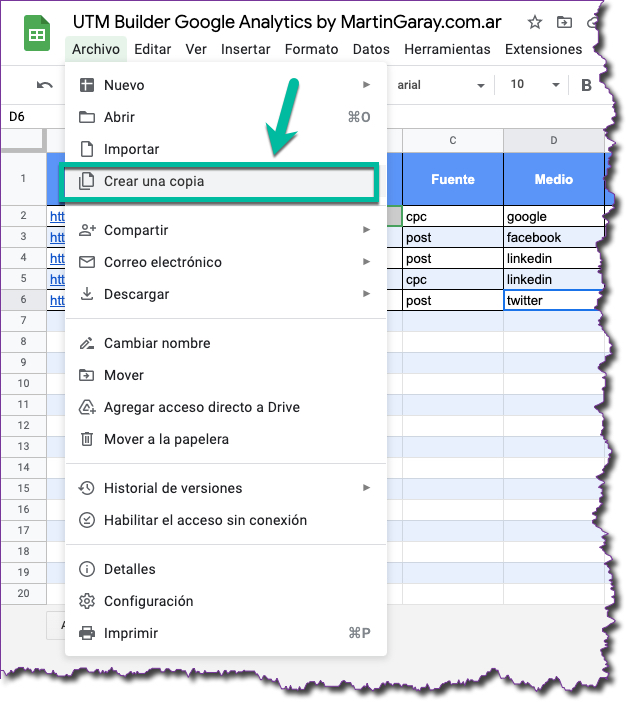Click the Crear una copia icon
This screenshot has width=627, height=702.
(x=86, y=181)
